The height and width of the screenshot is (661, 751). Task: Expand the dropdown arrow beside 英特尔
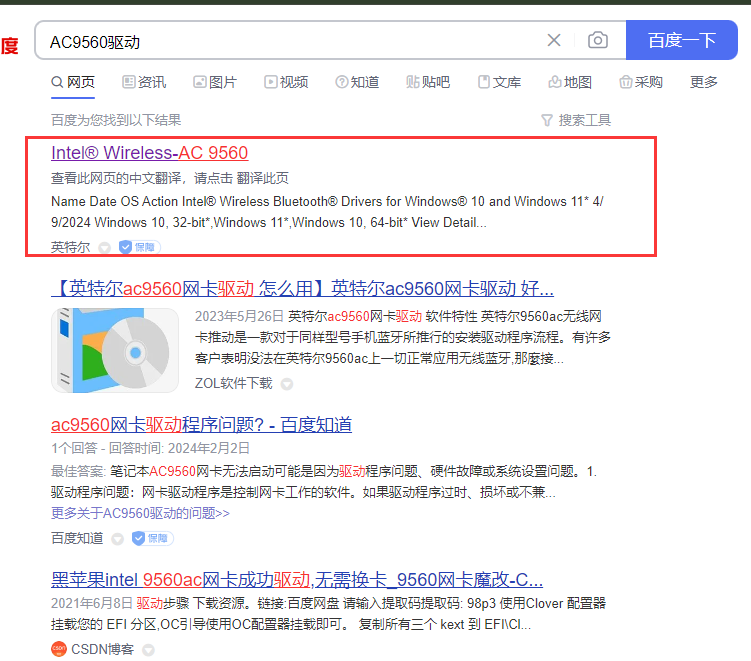tap(104, 248)
